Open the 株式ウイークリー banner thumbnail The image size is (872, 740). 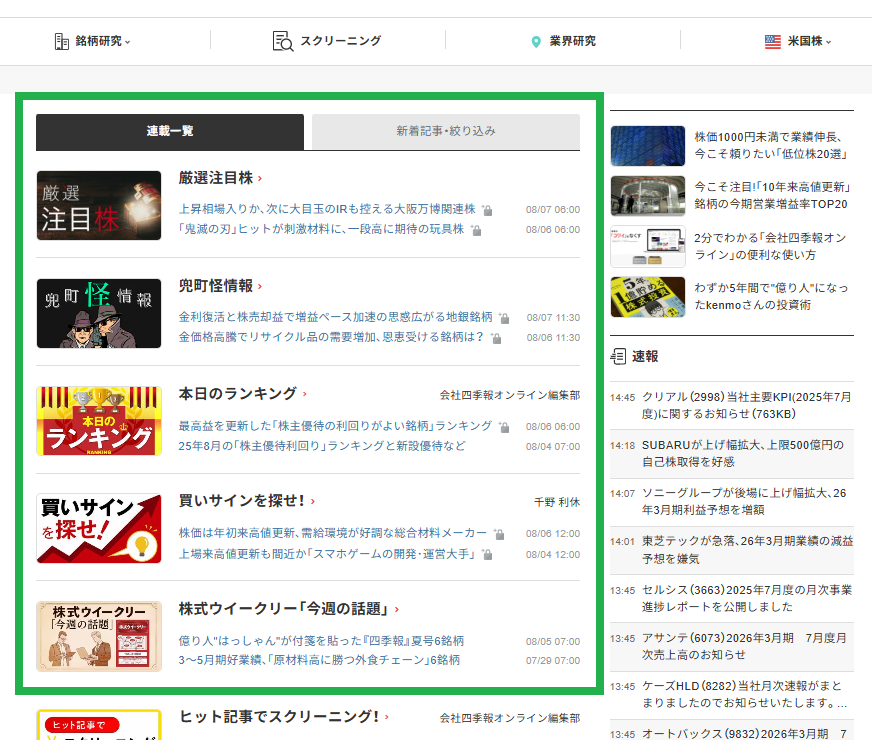click(x=99, y=636)
